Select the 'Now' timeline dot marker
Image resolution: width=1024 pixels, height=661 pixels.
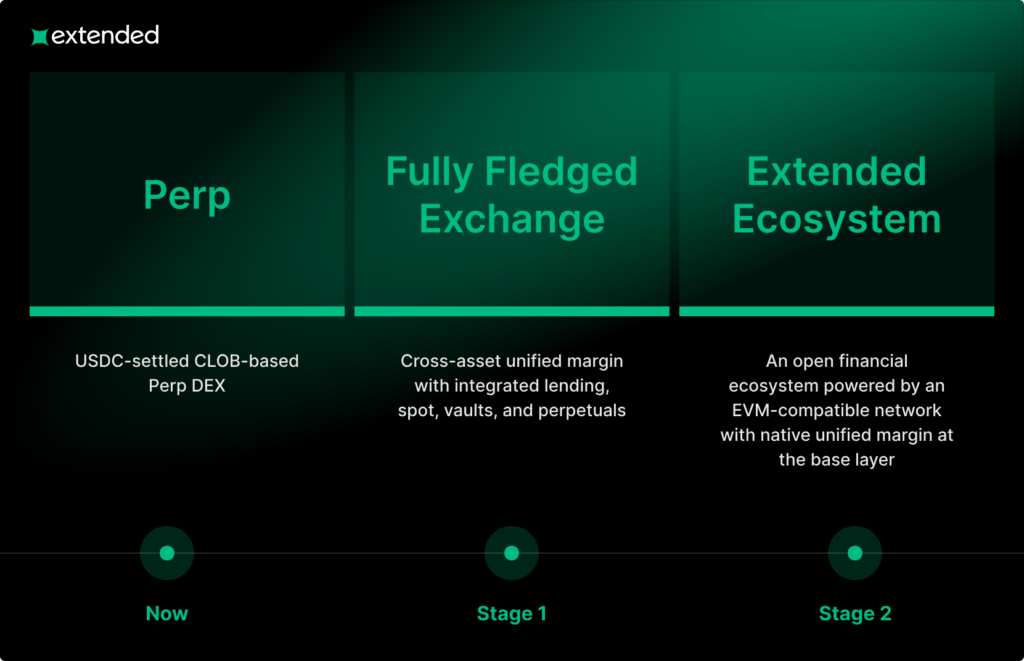click(167, 553)
